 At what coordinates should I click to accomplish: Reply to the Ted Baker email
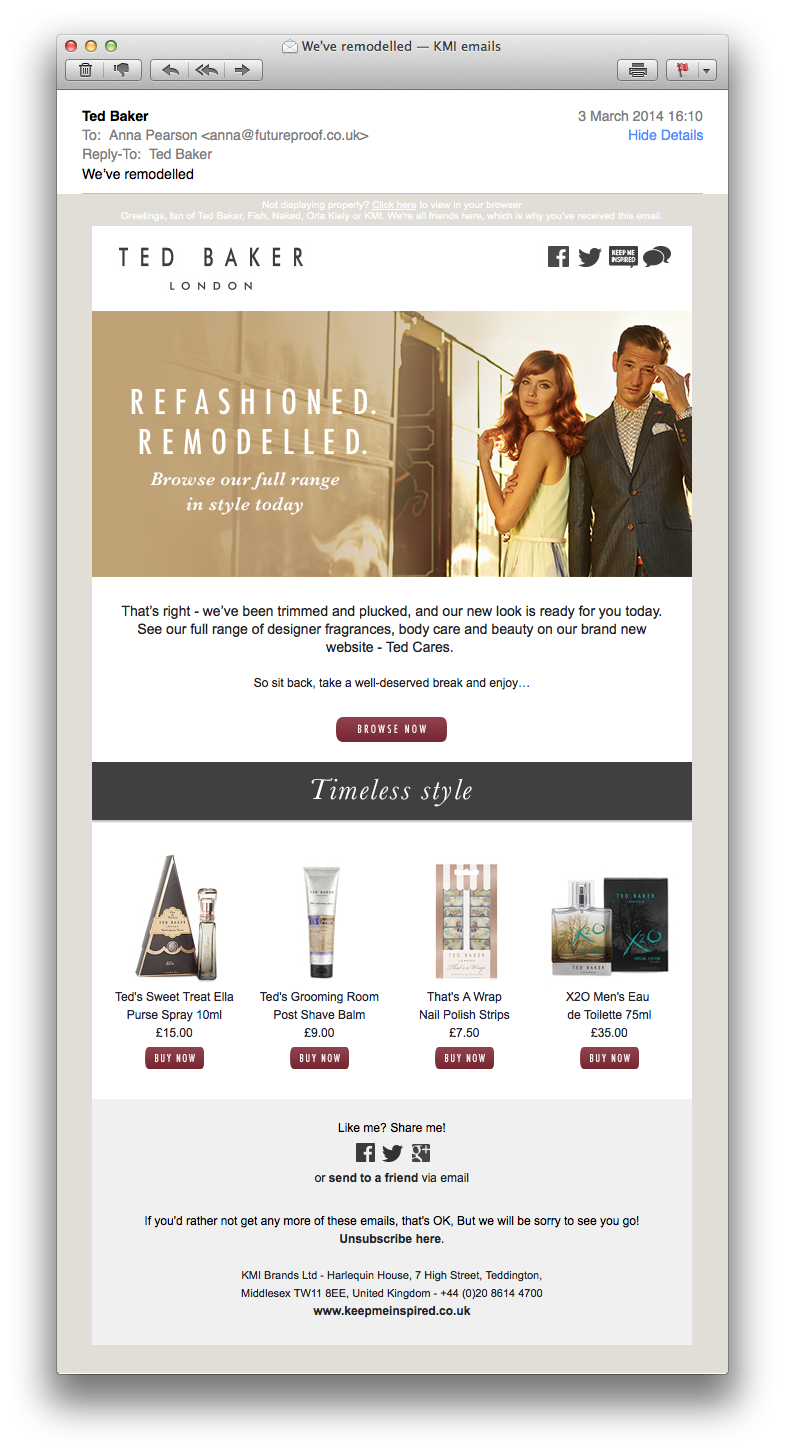point(170,70)
